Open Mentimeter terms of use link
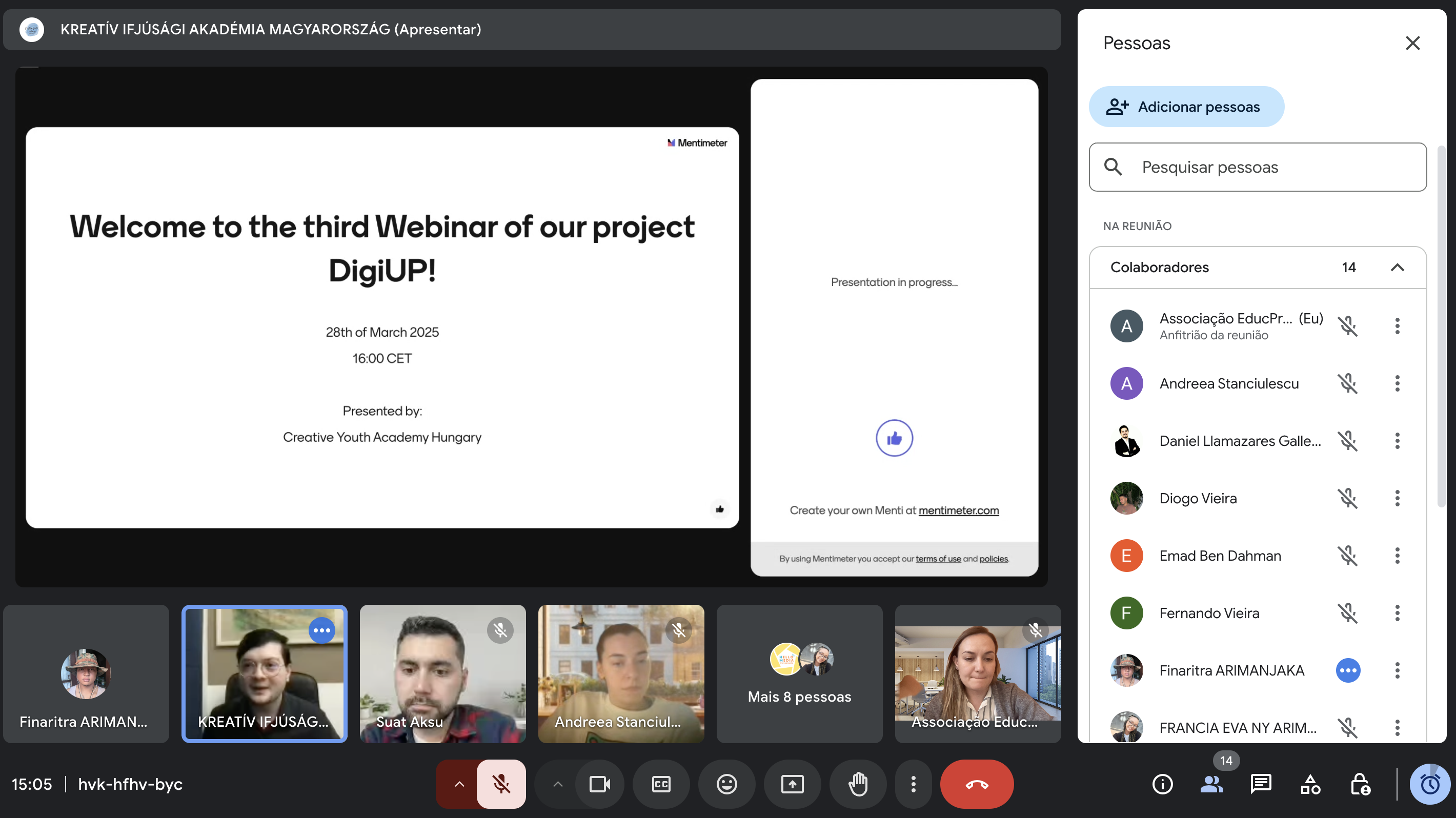Screen dimensions: 1456x818 938,559
